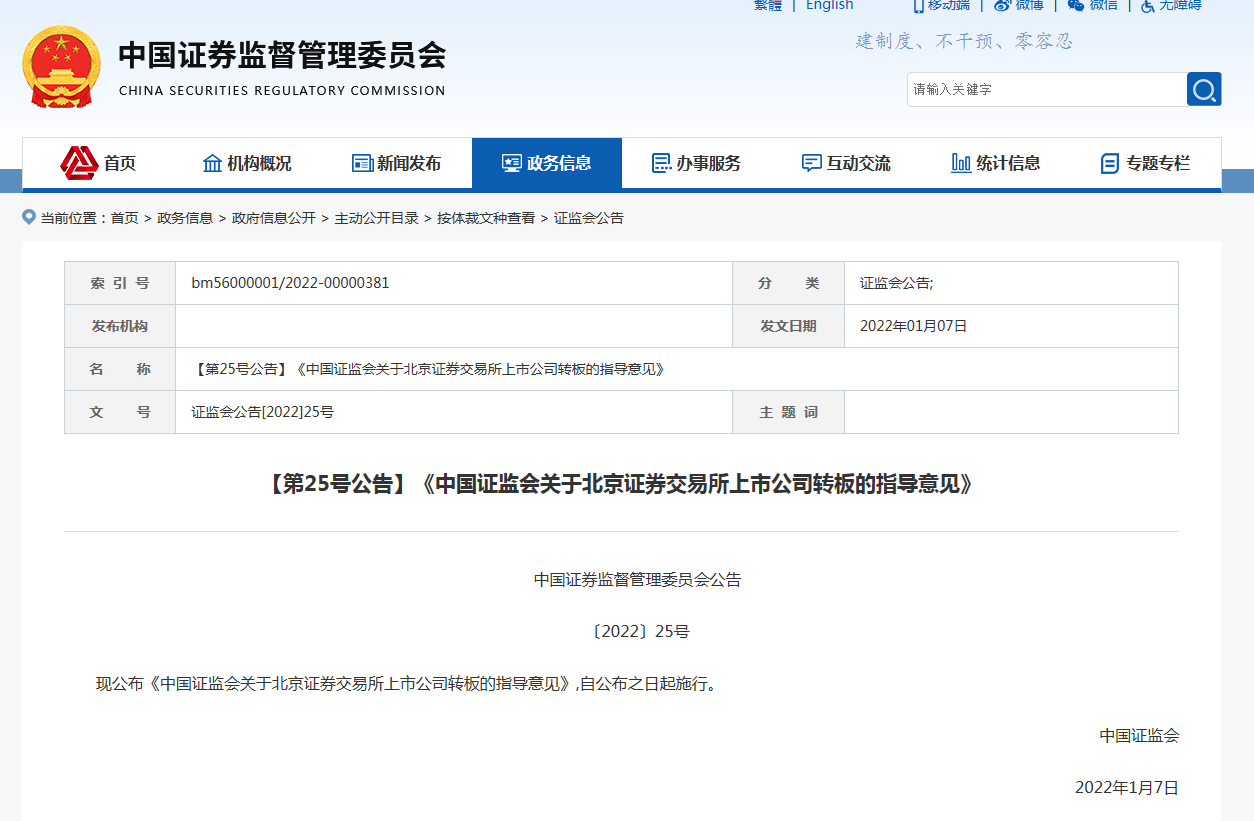Image resolution: width=1254 pixels, height=821 pixels.
Task: Open the 专题专栏 navigation menu
Action: (1146, 163)
